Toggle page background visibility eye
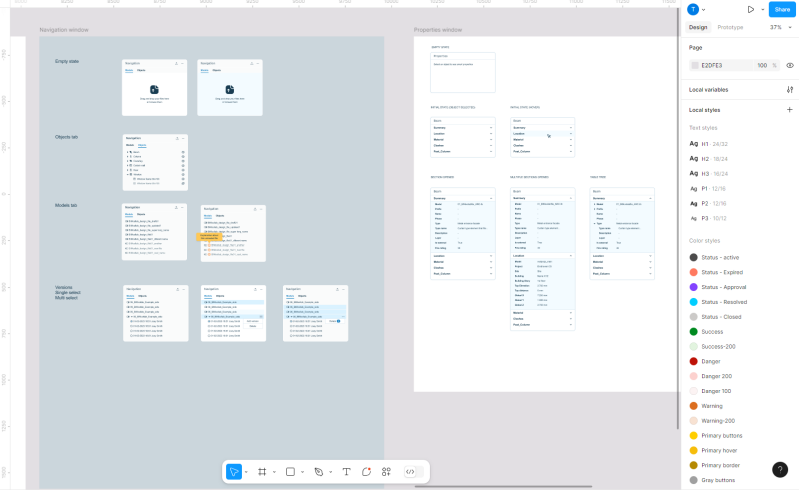This screenshot has width=799, height=490. coord(790,65)
